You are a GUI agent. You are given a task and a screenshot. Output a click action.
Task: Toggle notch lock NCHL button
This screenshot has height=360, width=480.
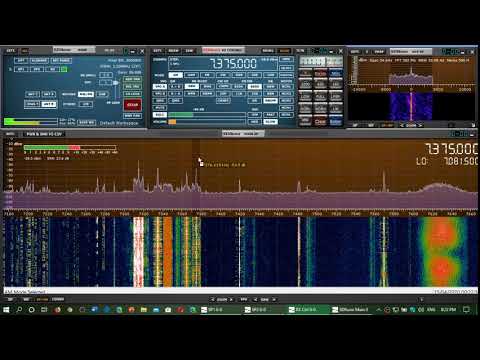click(286, 115)
